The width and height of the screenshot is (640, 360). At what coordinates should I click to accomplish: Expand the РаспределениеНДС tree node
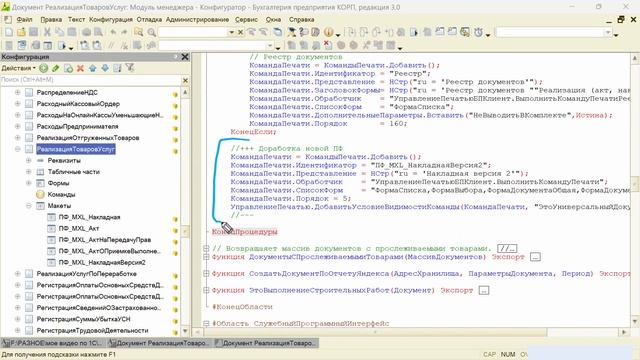point(18,93)
